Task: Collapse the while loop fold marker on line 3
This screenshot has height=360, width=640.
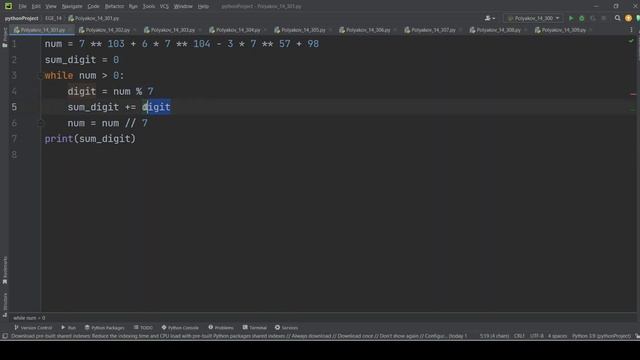Action: pyautogui.click(x=40, y=76)
